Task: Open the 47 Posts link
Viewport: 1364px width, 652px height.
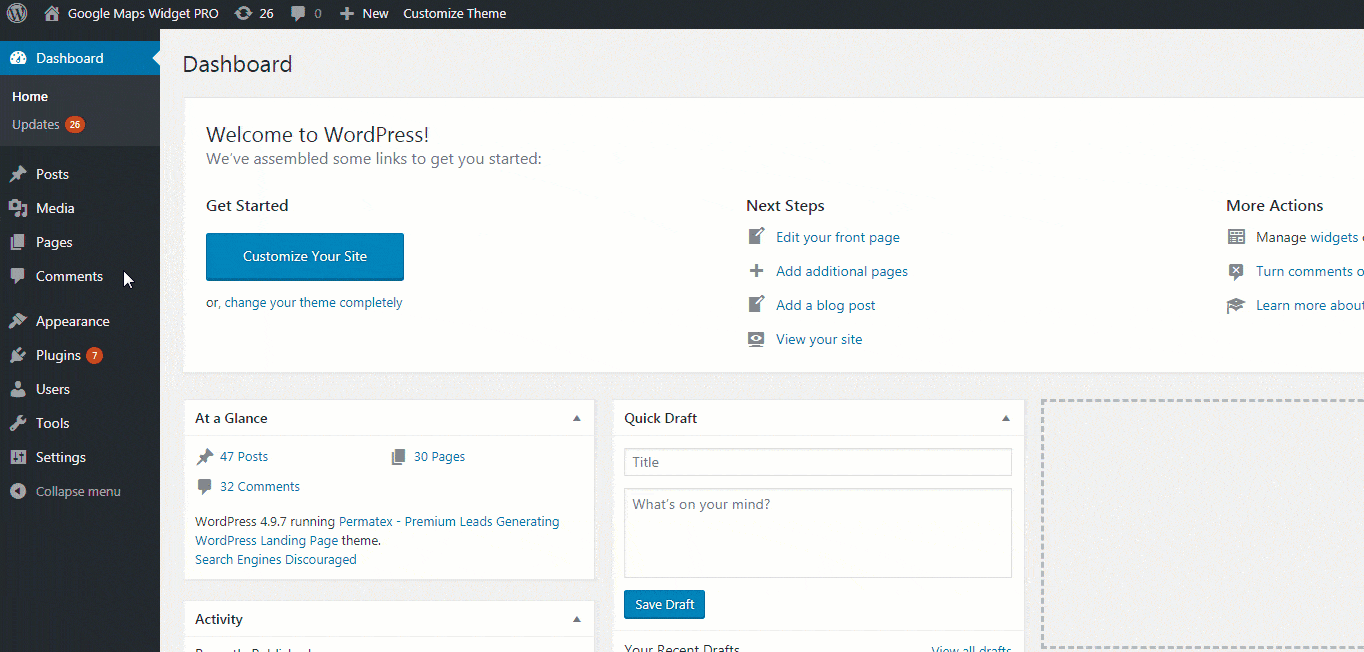Action: click(244, 456)
